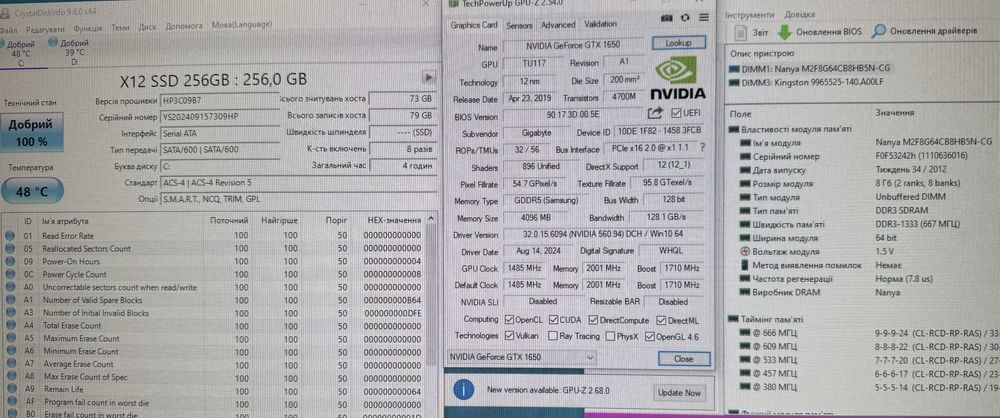Click the driver update magnifier icon
1000x418 pixels.
[x=879, y=31]
